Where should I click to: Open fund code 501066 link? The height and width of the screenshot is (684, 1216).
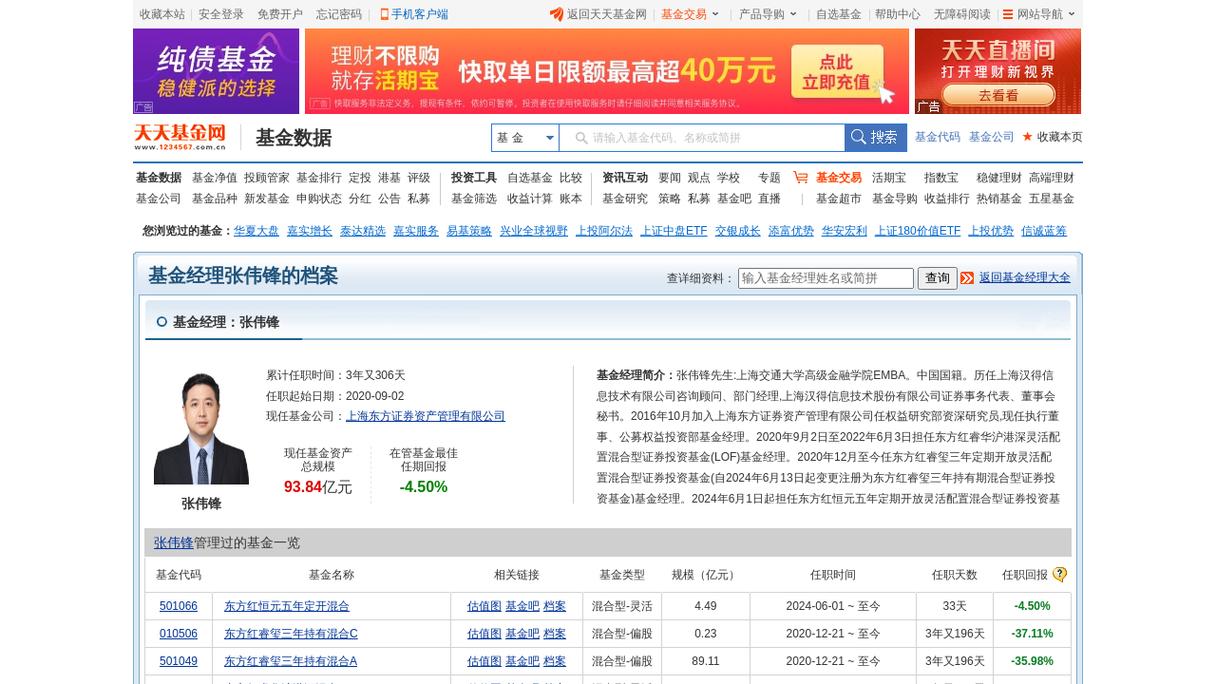(179, 606)
